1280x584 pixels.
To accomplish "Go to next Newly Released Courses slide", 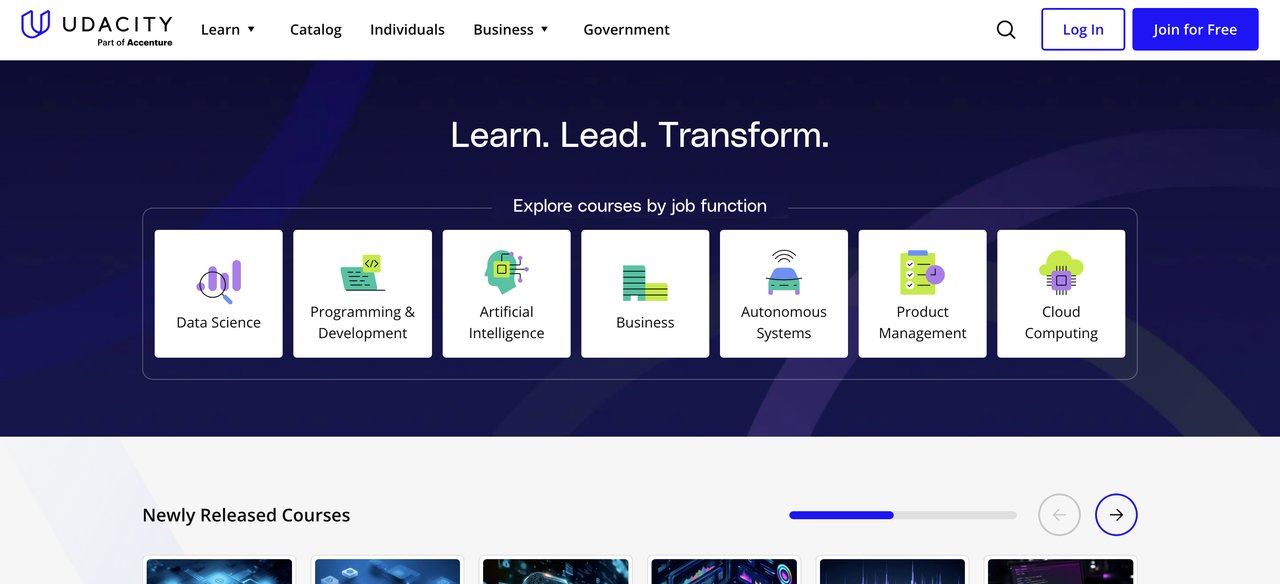I will (x=1116, y=515).
